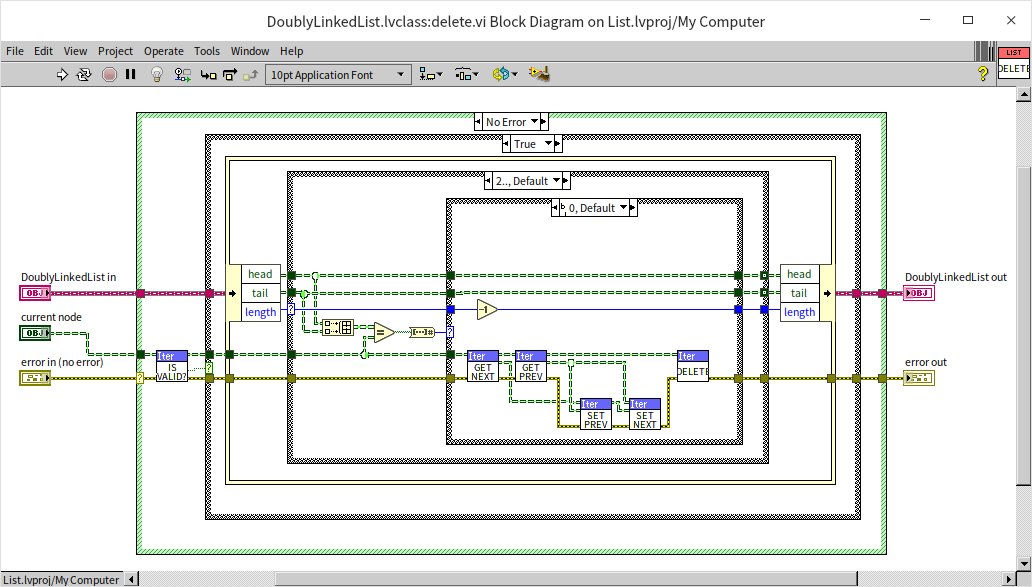
Task: Select the Iter DELETE subVI node
Action: pos(692,366)
